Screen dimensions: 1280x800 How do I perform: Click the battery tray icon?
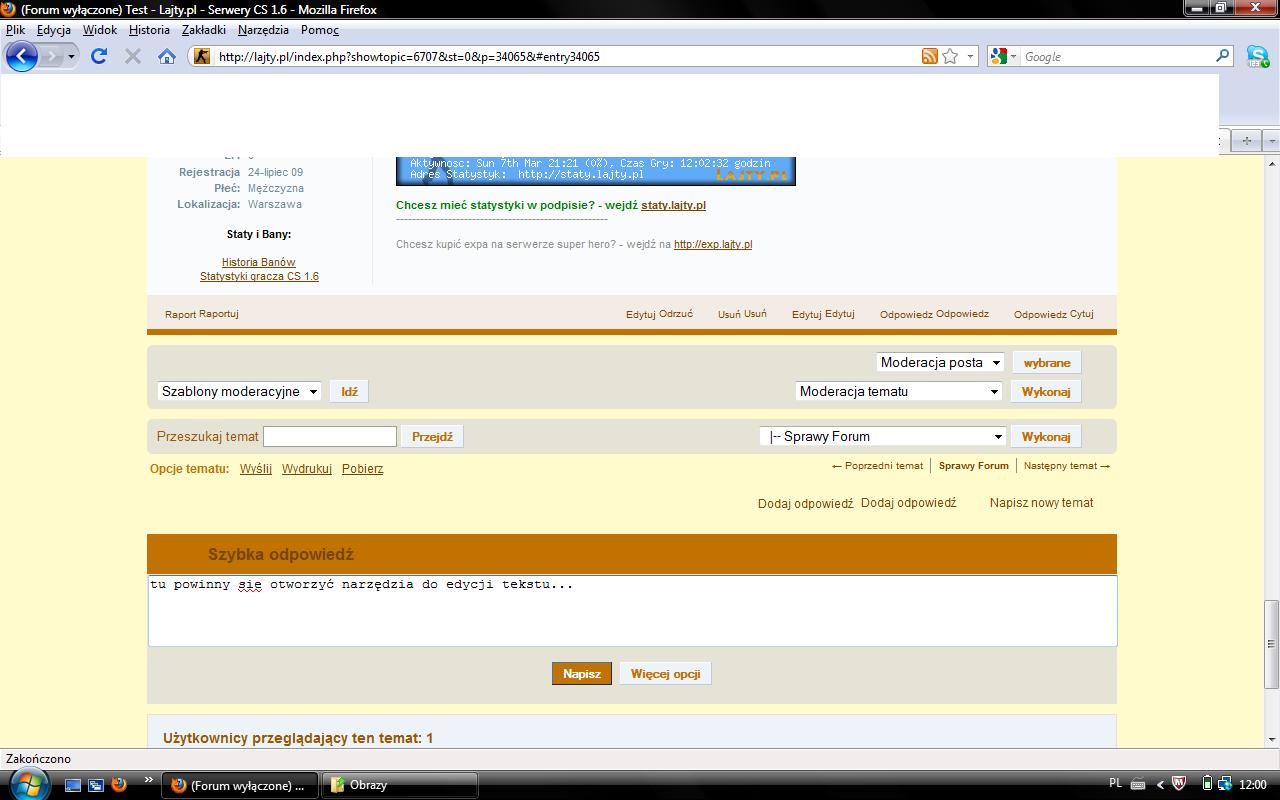(1207, 784)
